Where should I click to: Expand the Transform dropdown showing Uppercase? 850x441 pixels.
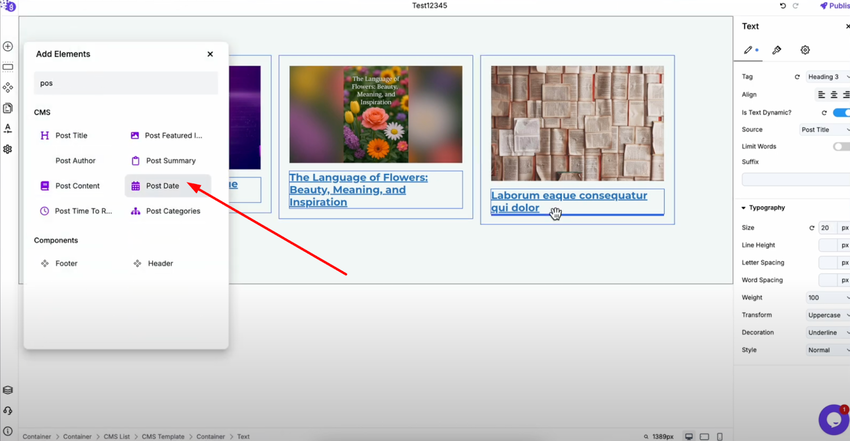pyautogui.click(x=827, y=315)
